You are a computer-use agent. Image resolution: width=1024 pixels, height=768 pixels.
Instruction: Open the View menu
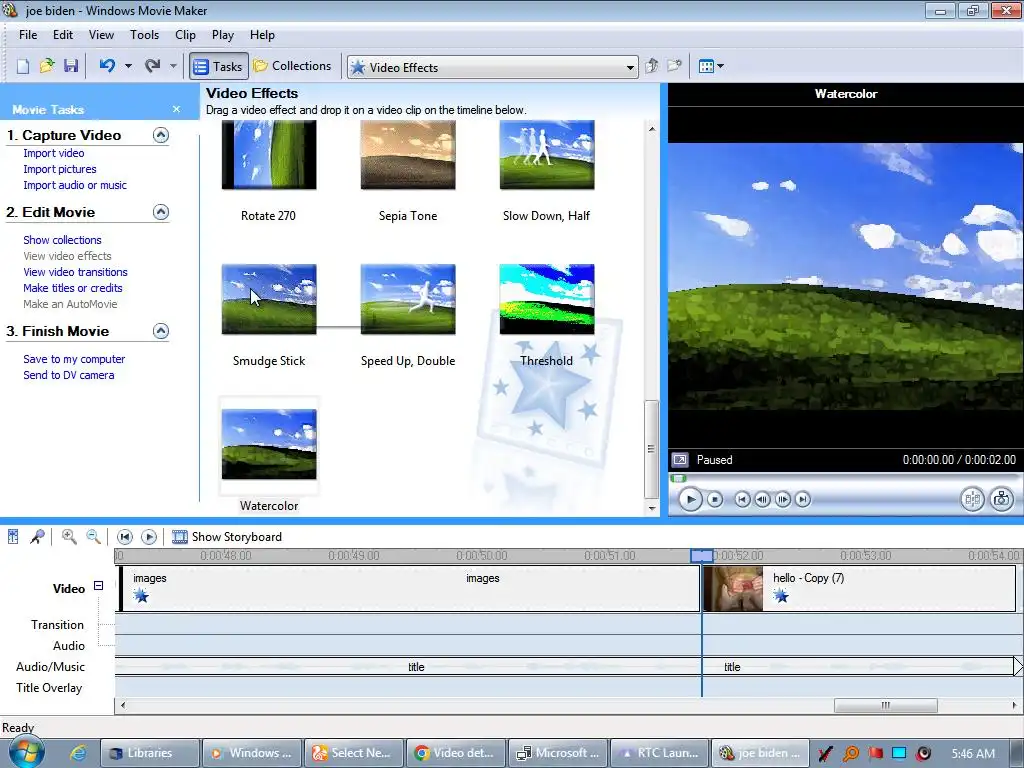coord(101,35)
